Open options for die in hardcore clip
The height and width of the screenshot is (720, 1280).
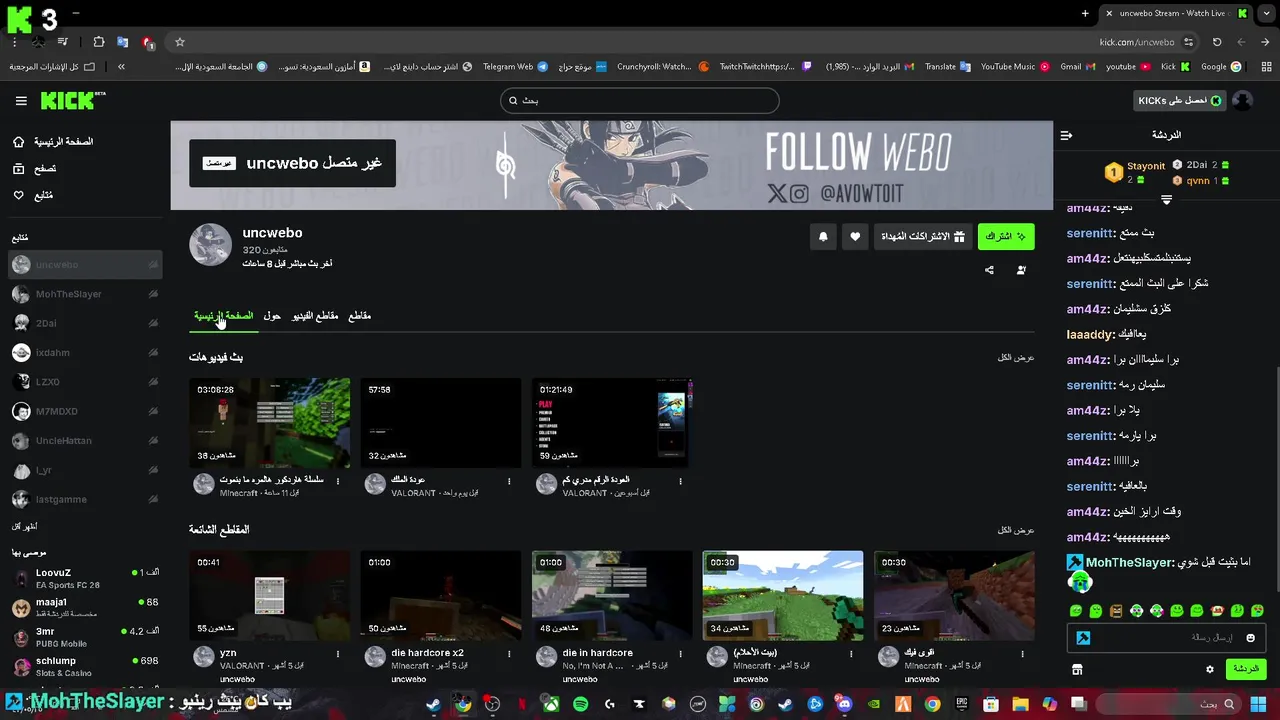click(x=680, y=654)
